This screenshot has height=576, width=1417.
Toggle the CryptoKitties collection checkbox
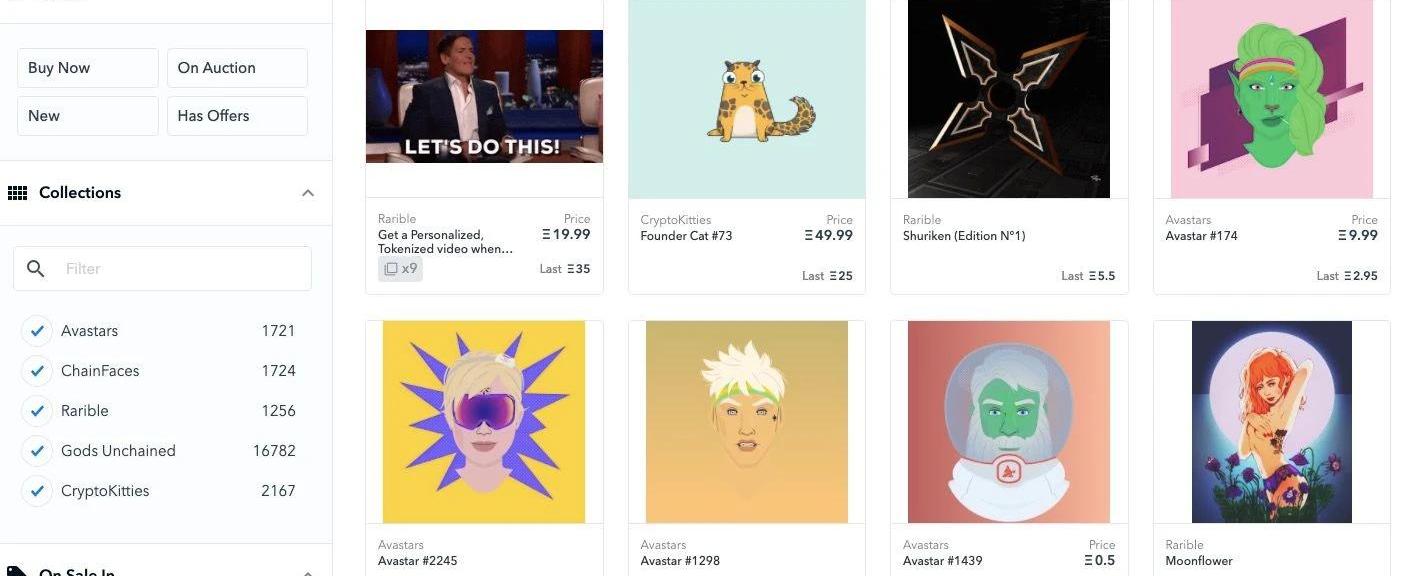(37, 491)
